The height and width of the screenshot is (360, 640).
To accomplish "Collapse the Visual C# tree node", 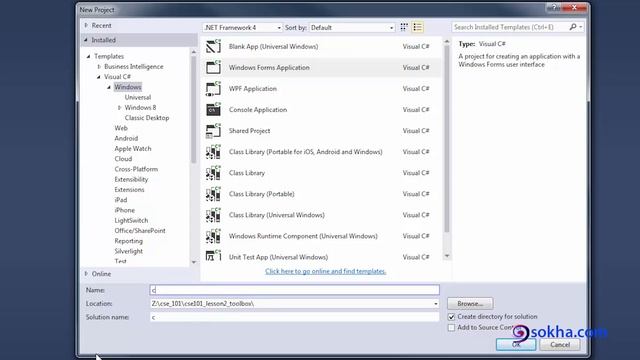I will click(99, 77).
